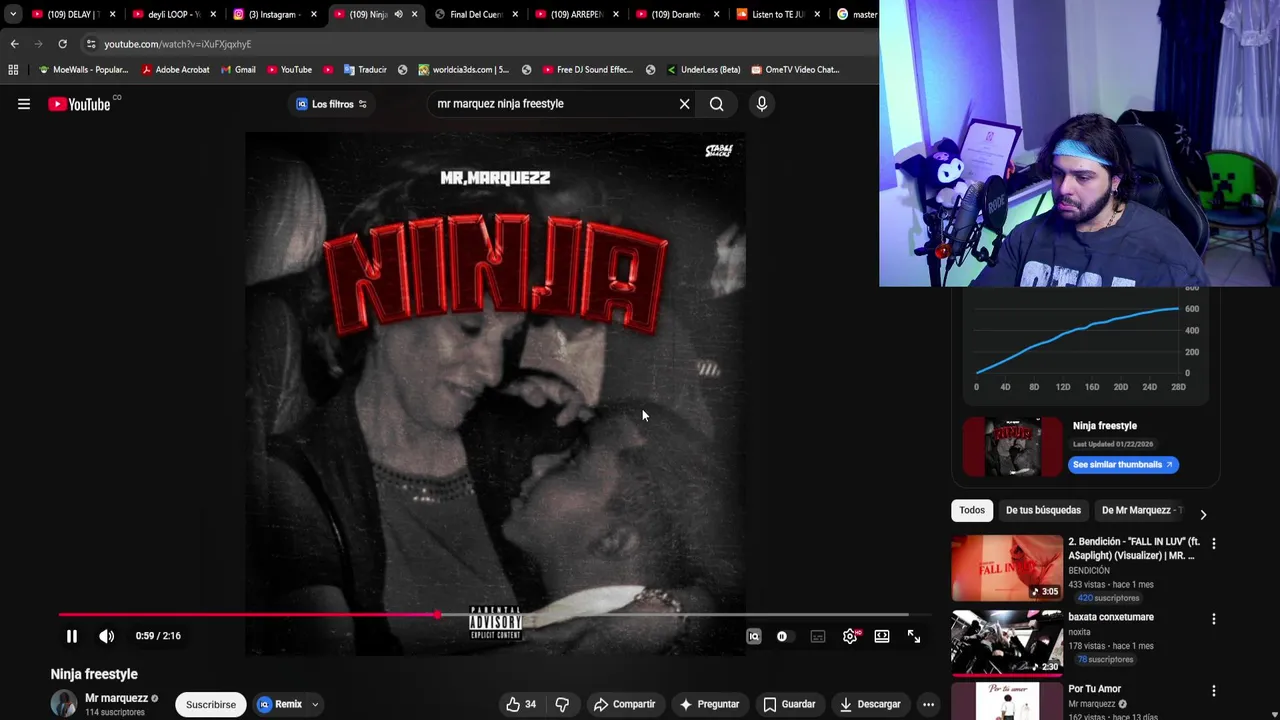Switch to the Instagram tab
Image resolution: width=1280 pixels, height=720 pixels.
pyautogui.click(x=274, y=14)
